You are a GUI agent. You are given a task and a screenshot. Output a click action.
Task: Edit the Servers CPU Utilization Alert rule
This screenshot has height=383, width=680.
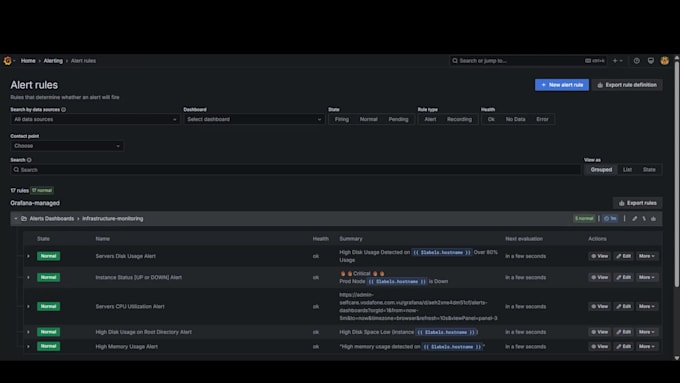click(624, 306)
